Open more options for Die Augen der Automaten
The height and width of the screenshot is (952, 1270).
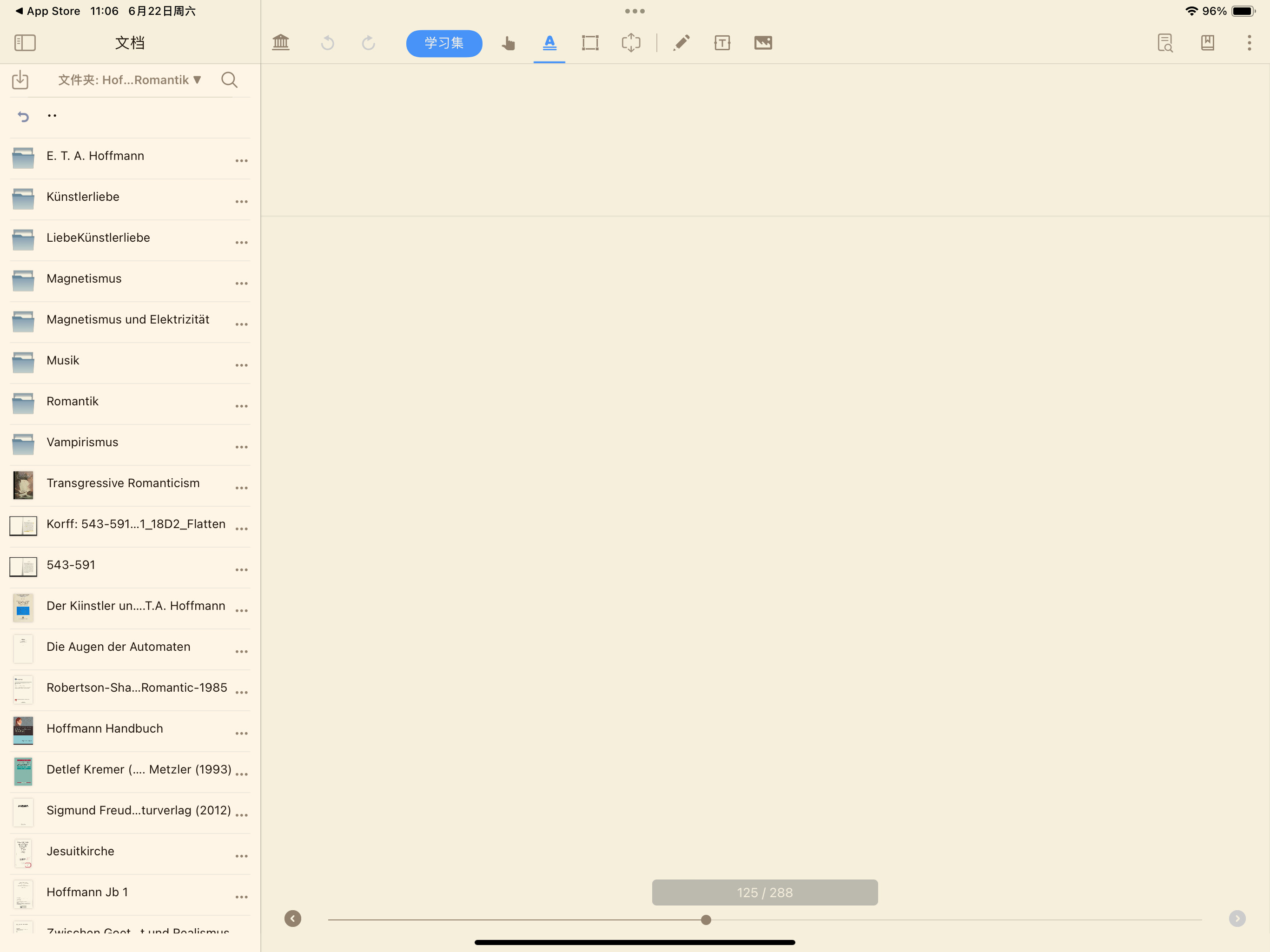(x=242, y=652)
